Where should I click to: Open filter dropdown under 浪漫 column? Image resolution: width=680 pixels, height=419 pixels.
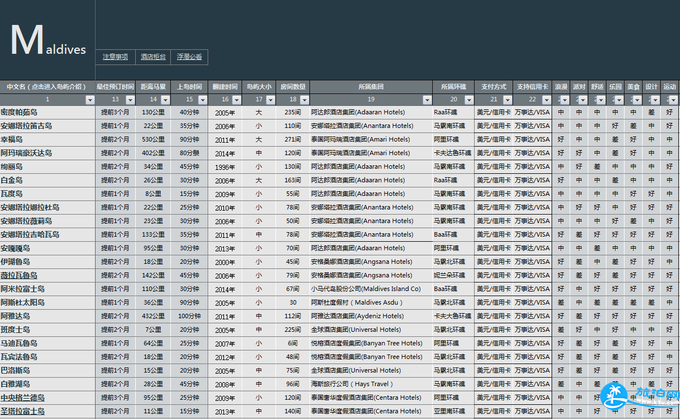point(564,100)
